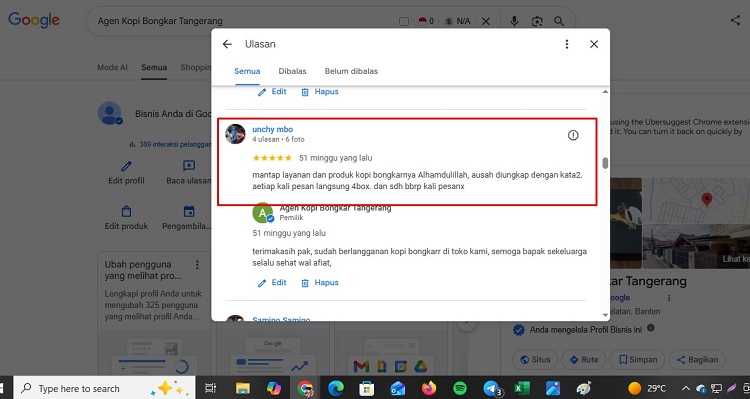Click Edit at top of reviews list
Viewport: 750px width, 399px height.
click(x=272, y=92)
